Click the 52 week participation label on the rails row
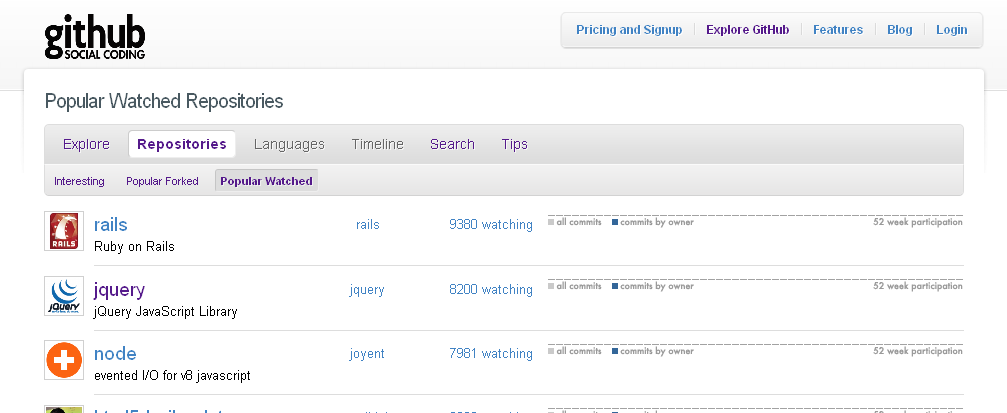The width and height of the screenshot is (1007, 413). [918, 222]
